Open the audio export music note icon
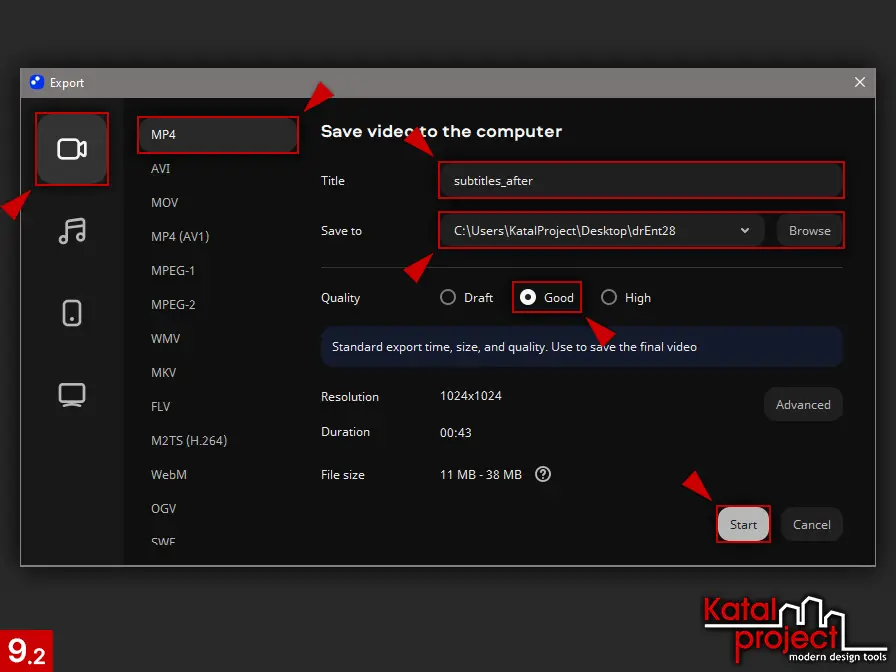This screenshot has height=672, width=896. 72,231
